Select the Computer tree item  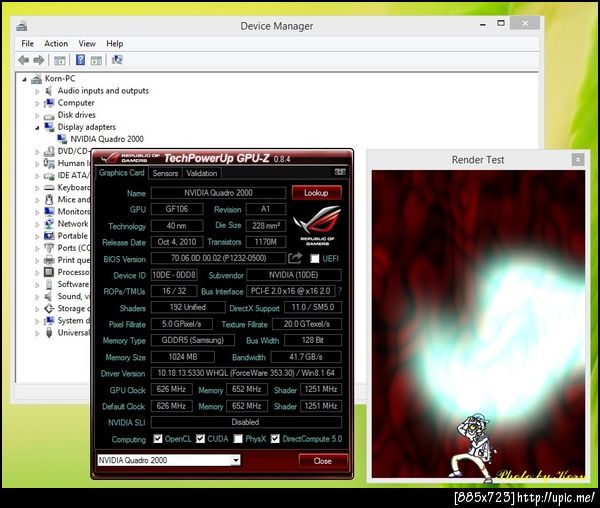tap(76, 103)
